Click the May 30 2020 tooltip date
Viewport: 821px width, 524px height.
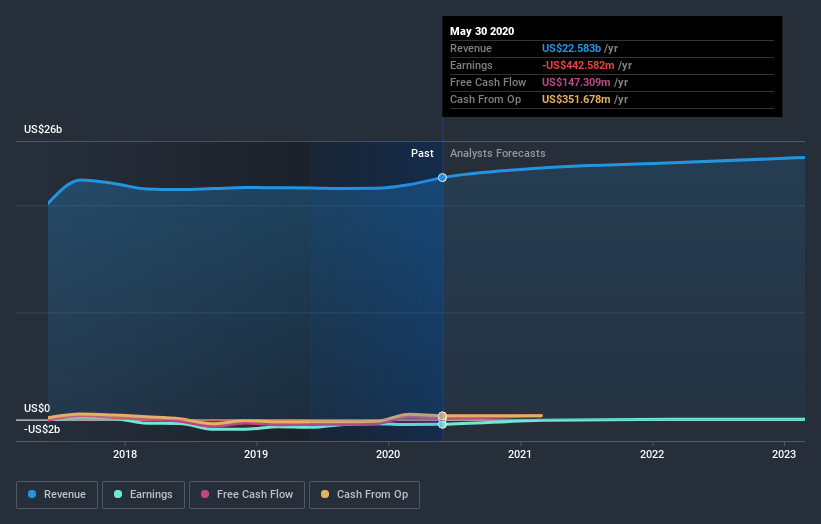click(482, 31)
